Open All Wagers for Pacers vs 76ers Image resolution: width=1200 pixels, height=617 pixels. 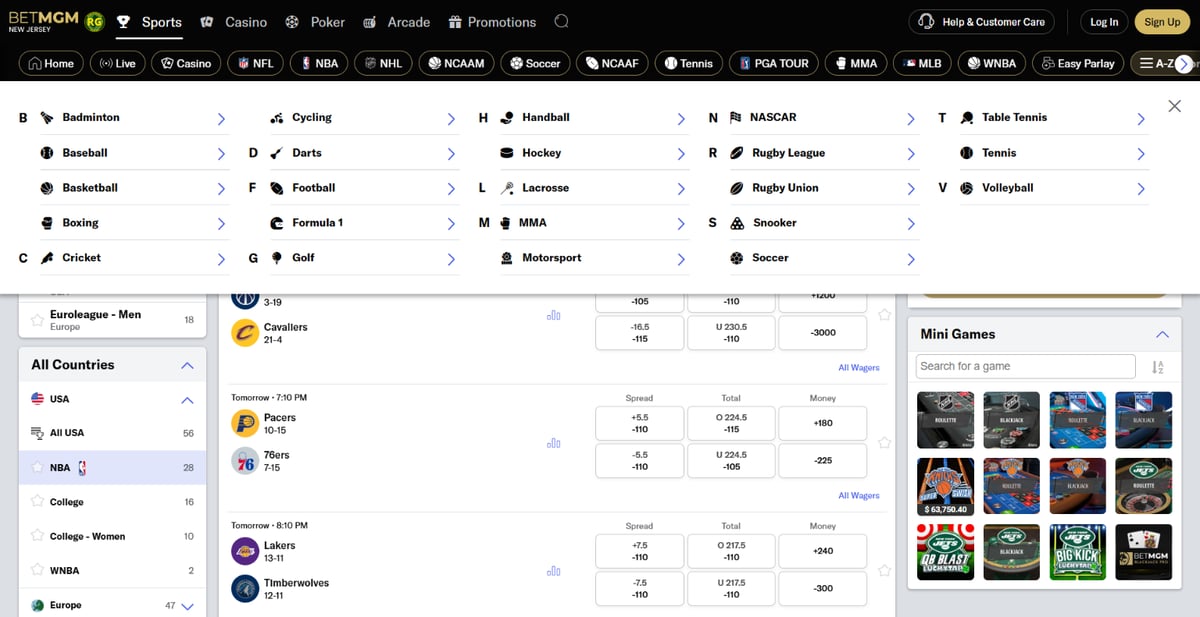(859, 496)
